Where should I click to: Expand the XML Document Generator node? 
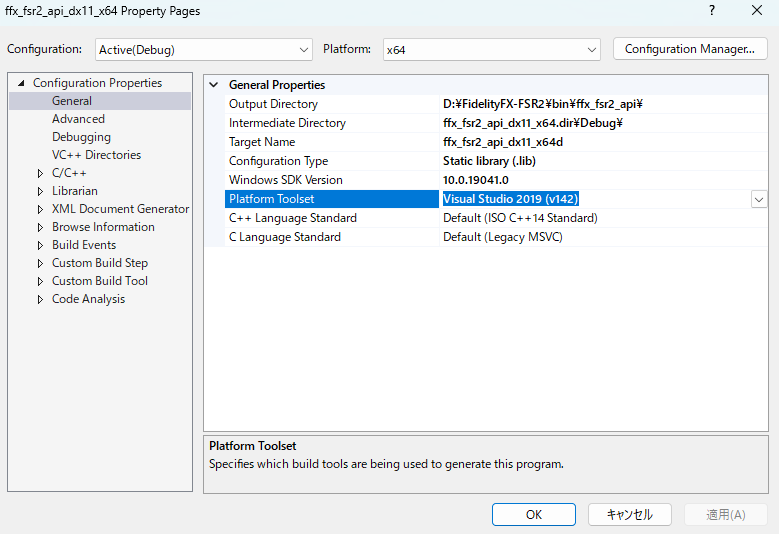click(x=40, y=209)
